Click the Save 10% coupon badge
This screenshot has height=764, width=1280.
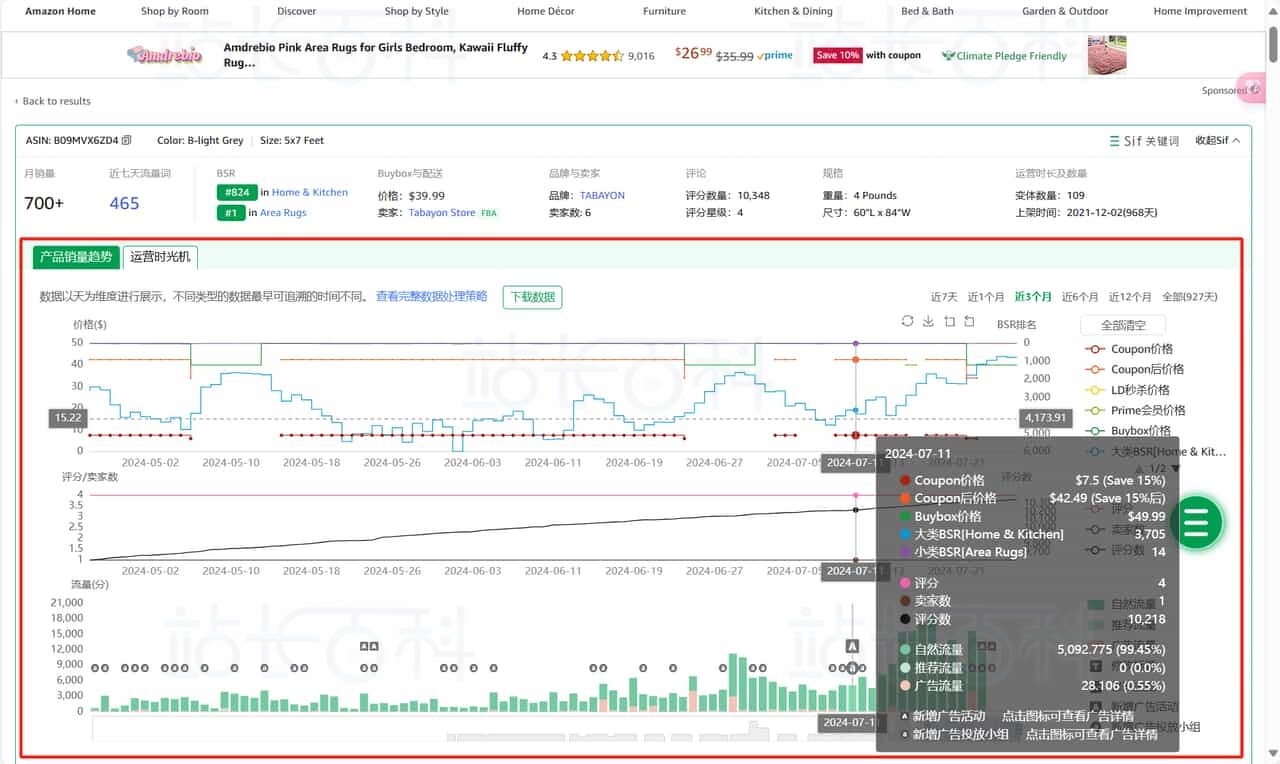click(837, 56)
